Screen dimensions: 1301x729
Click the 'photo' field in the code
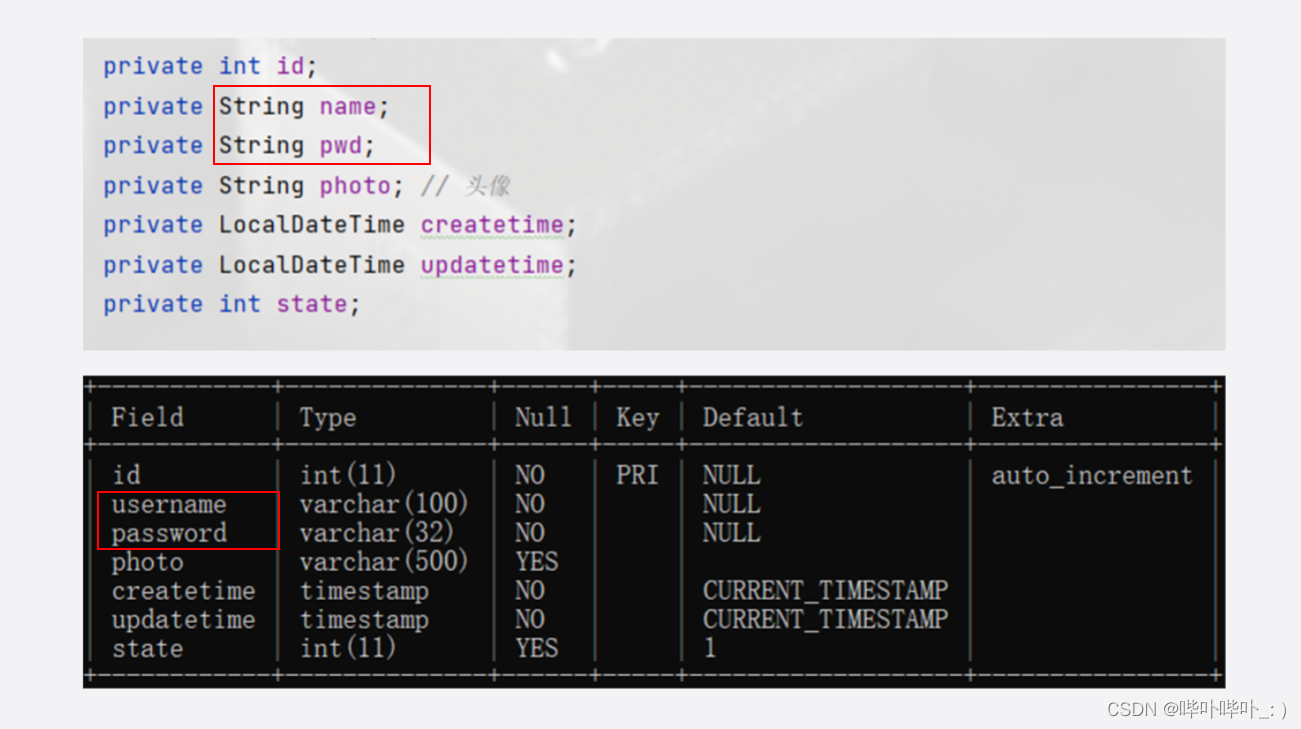coord(355,186)
